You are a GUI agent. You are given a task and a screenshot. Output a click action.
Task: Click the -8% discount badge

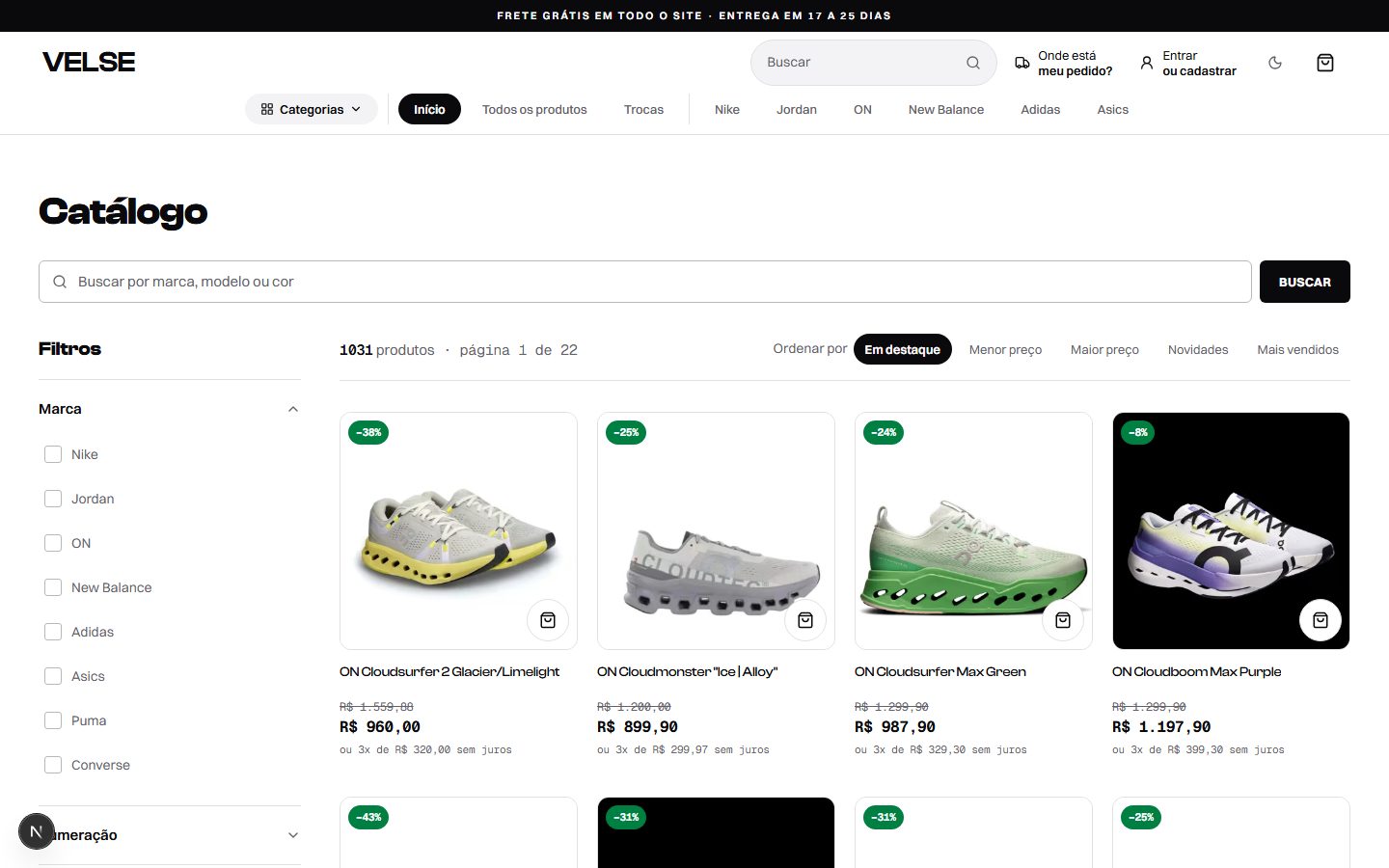pyautogui.click(x=1138, y=432)
